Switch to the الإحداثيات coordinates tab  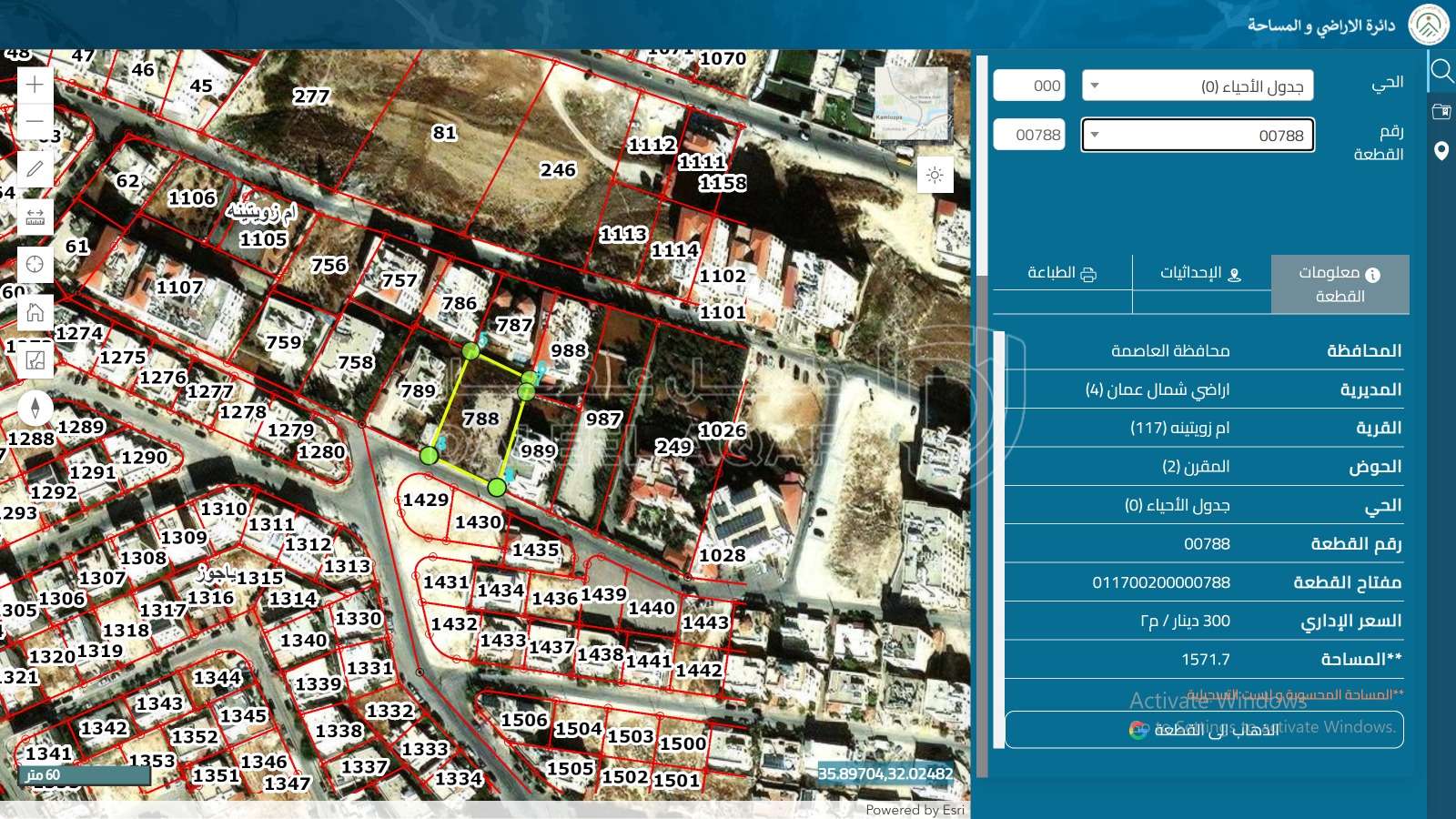[x=1200, y=273]
